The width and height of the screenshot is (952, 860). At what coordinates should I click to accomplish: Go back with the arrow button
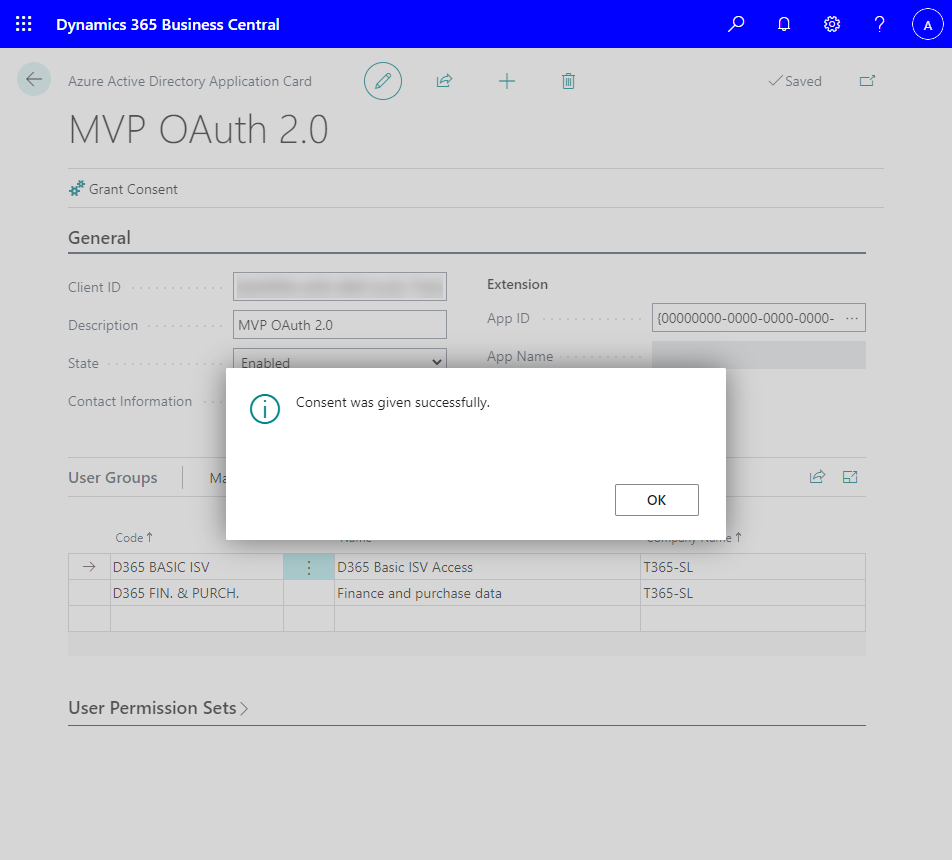pos(34,79)
